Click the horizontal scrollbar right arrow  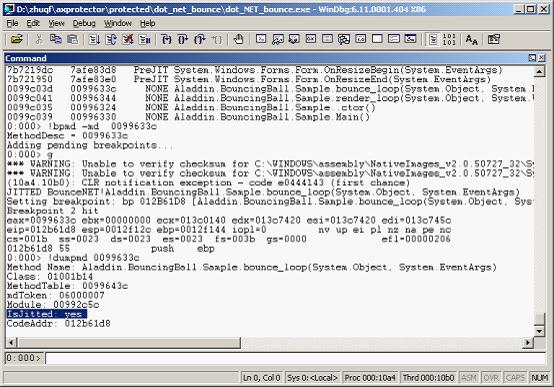point(528,342)
